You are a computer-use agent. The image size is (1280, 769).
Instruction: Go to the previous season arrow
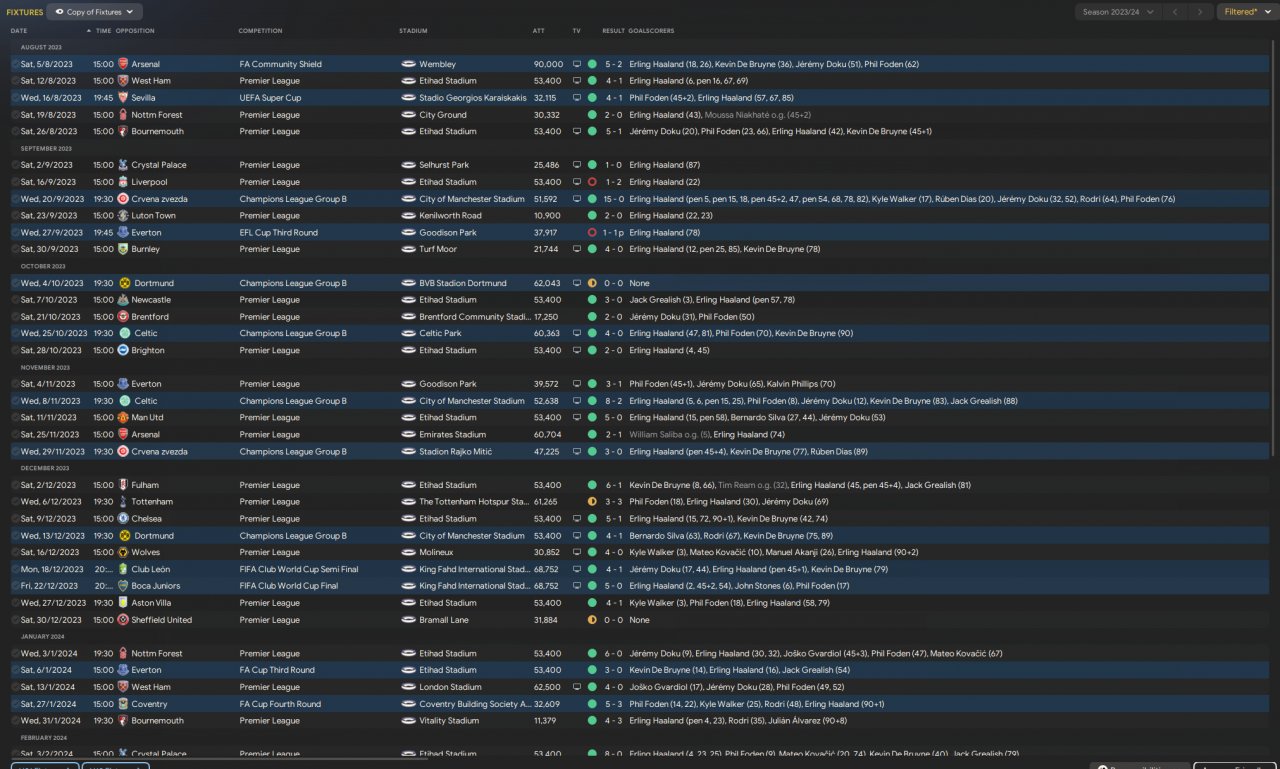[1177, 12]
